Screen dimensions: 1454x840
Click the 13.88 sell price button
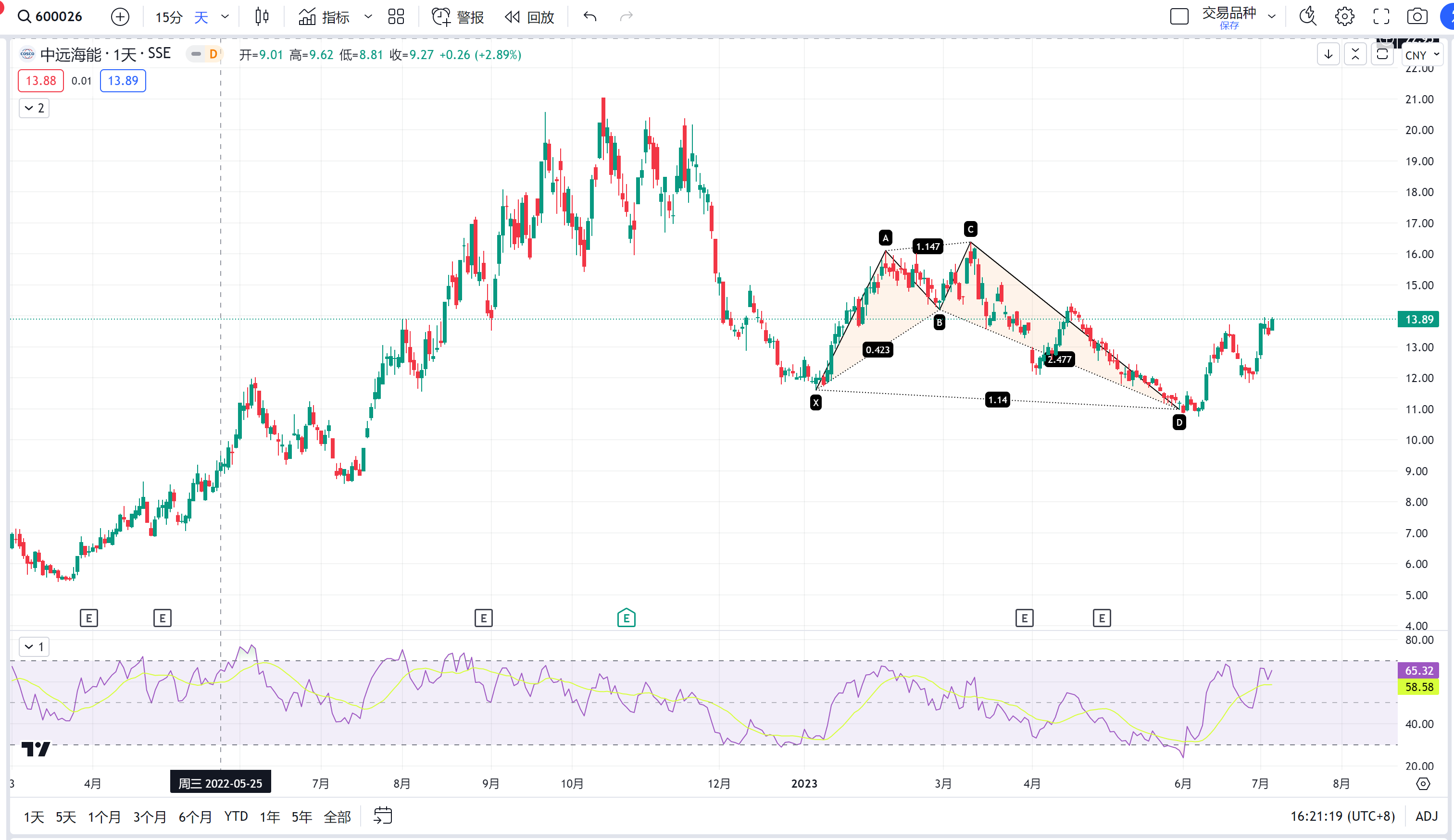pyautogui.click(x=40, y=81)
